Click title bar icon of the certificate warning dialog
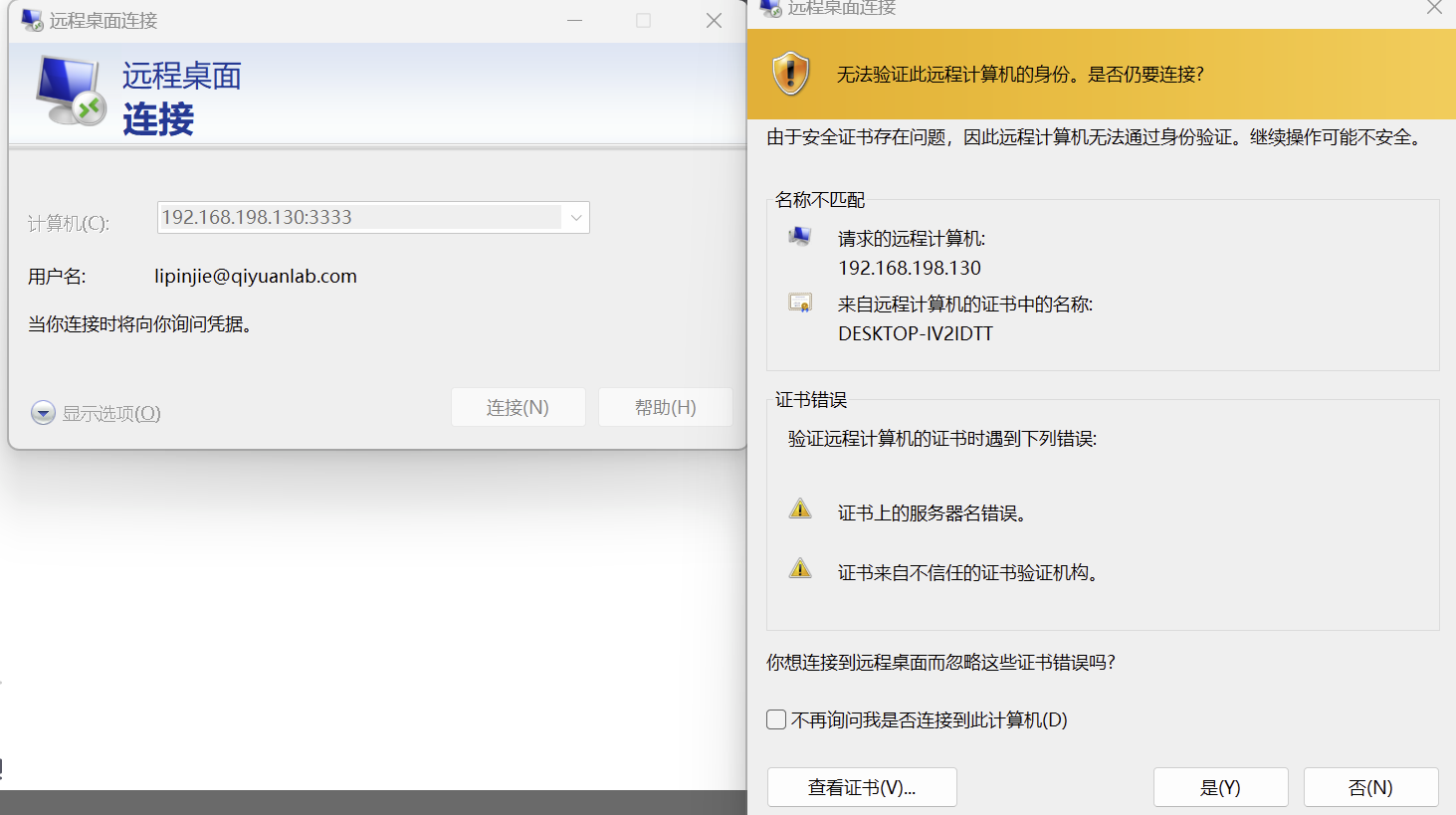 (770, 8)
